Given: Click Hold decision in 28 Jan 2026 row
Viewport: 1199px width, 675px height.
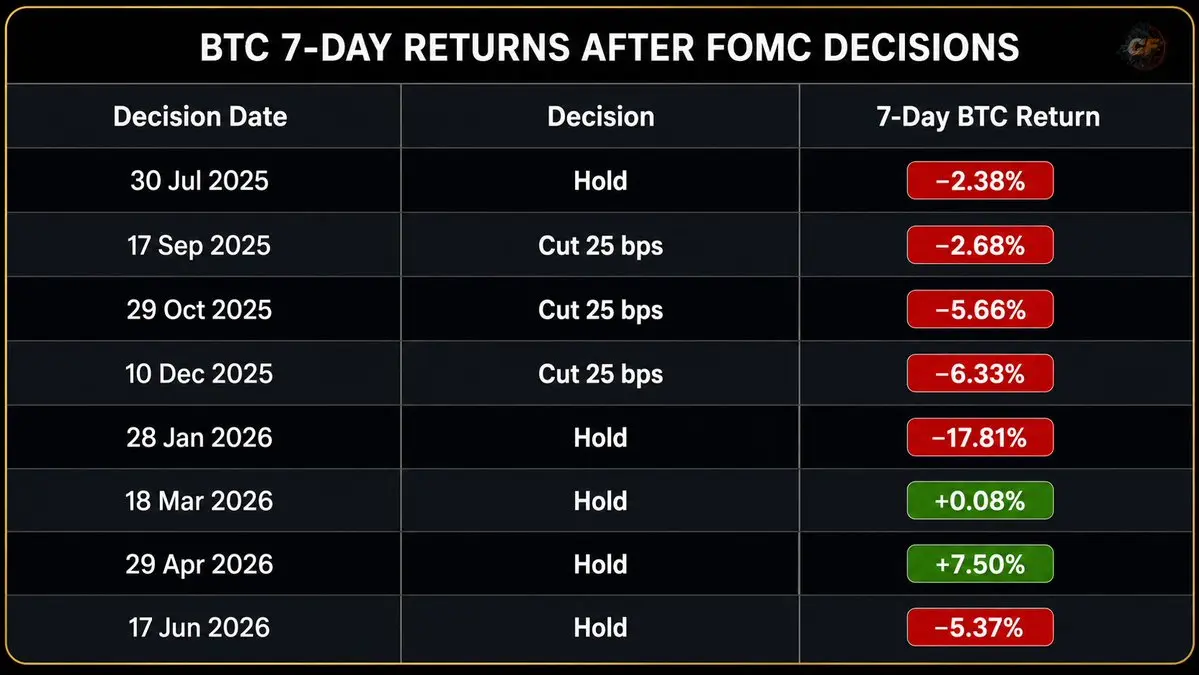Looking at the screenshot, I should [600, 437].
